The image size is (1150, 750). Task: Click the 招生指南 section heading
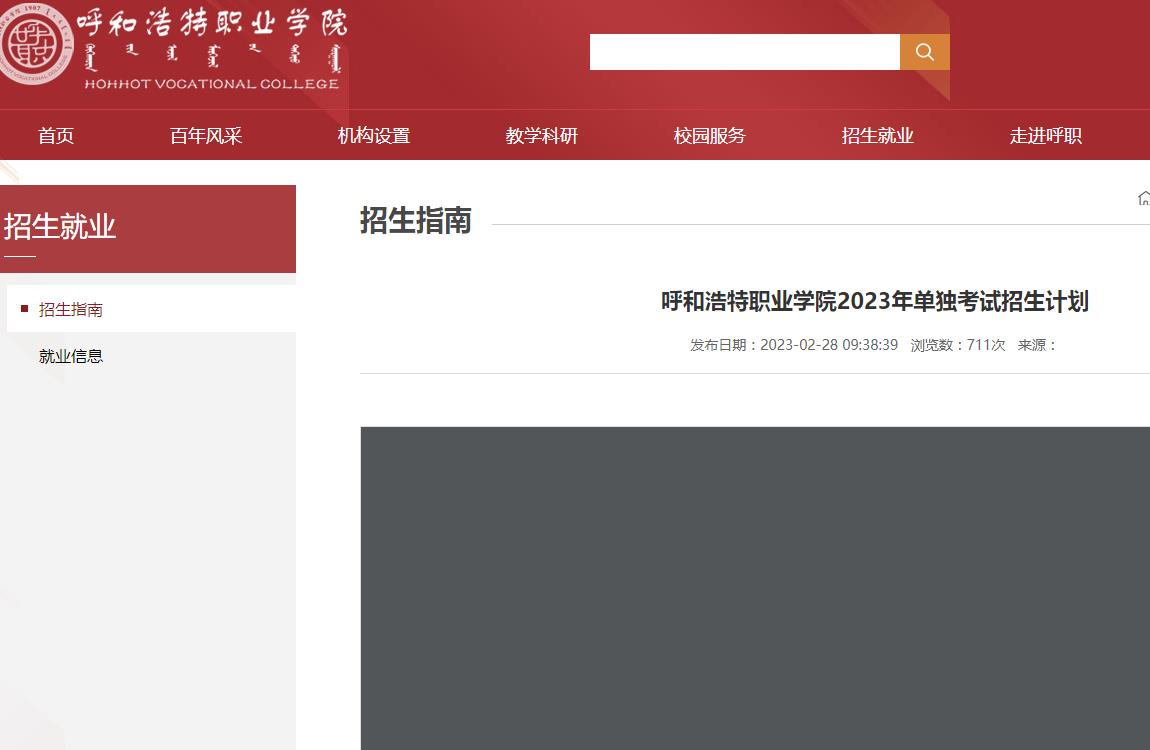(416, 221)
